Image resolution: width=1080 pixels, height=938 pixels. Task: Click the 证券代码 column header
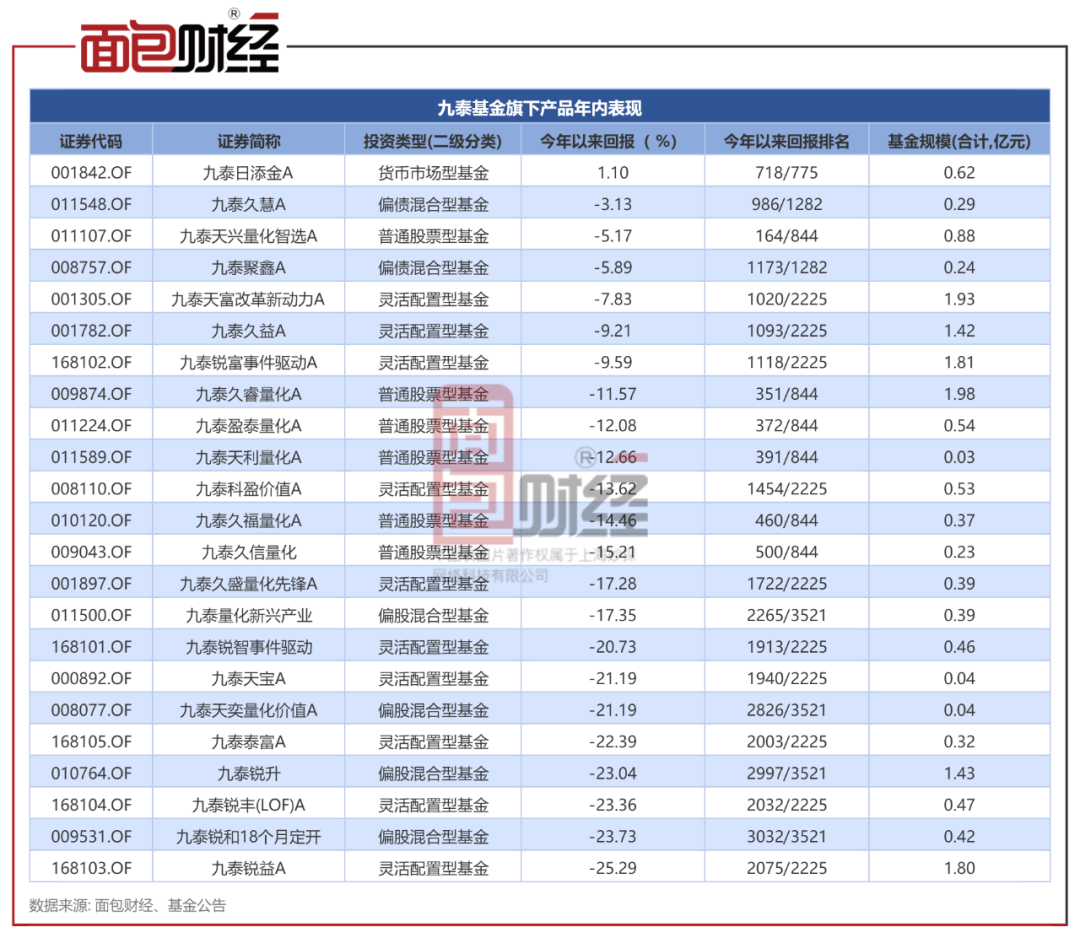(91, 141)
